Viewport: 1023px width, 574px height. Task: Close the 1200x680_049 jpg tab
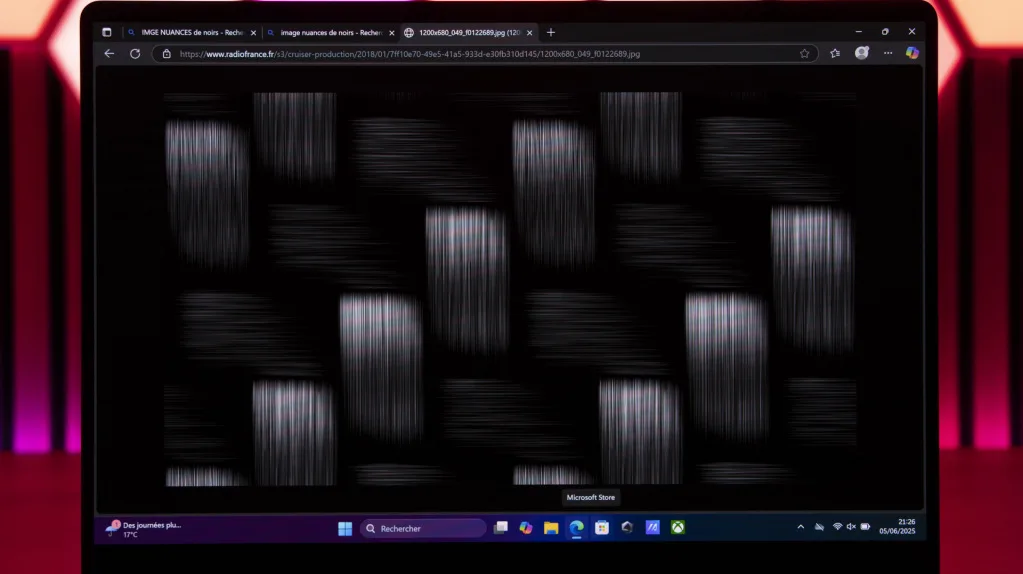(x=529, y=32)
